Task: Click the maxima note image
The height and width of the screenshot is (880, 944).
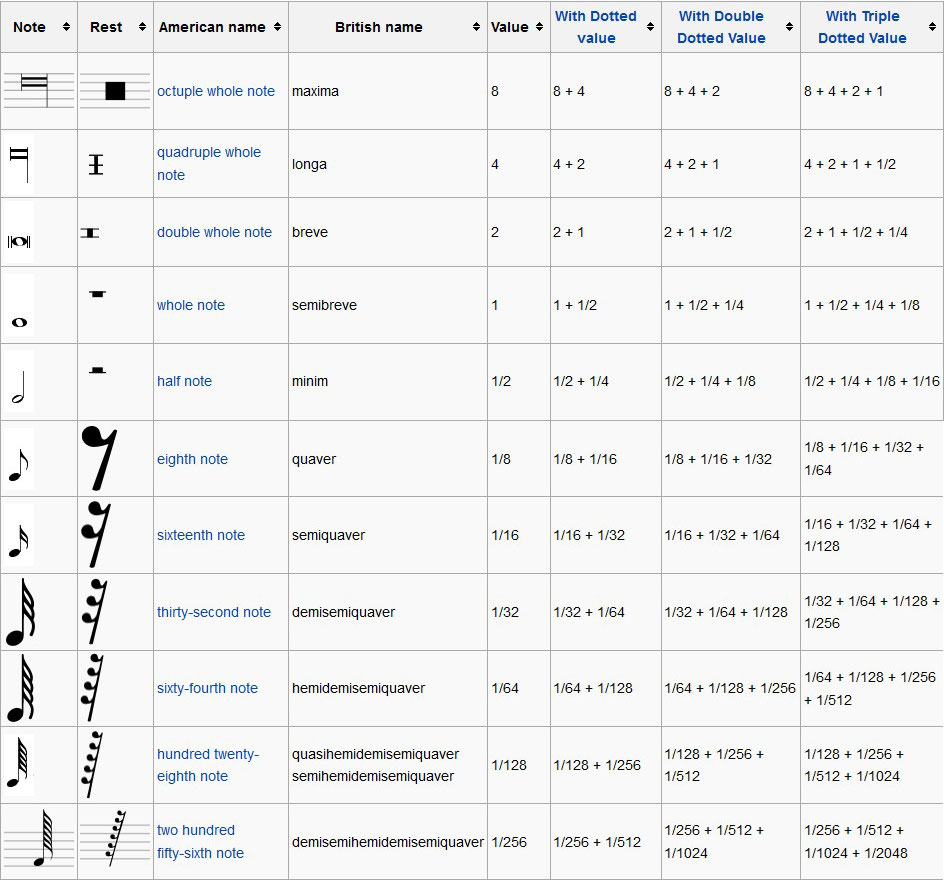Action: (39, 91)
